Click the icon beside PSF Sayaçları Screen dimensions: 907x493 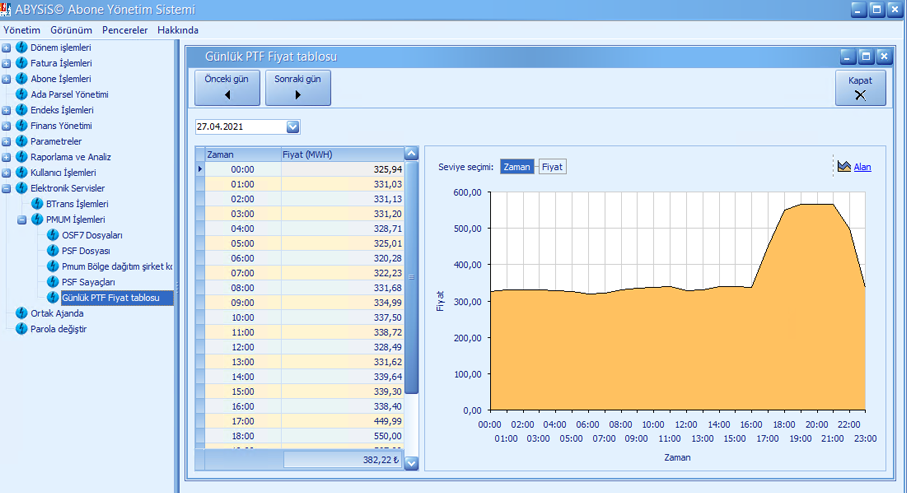pyautogui.click(x=53, y=282)
